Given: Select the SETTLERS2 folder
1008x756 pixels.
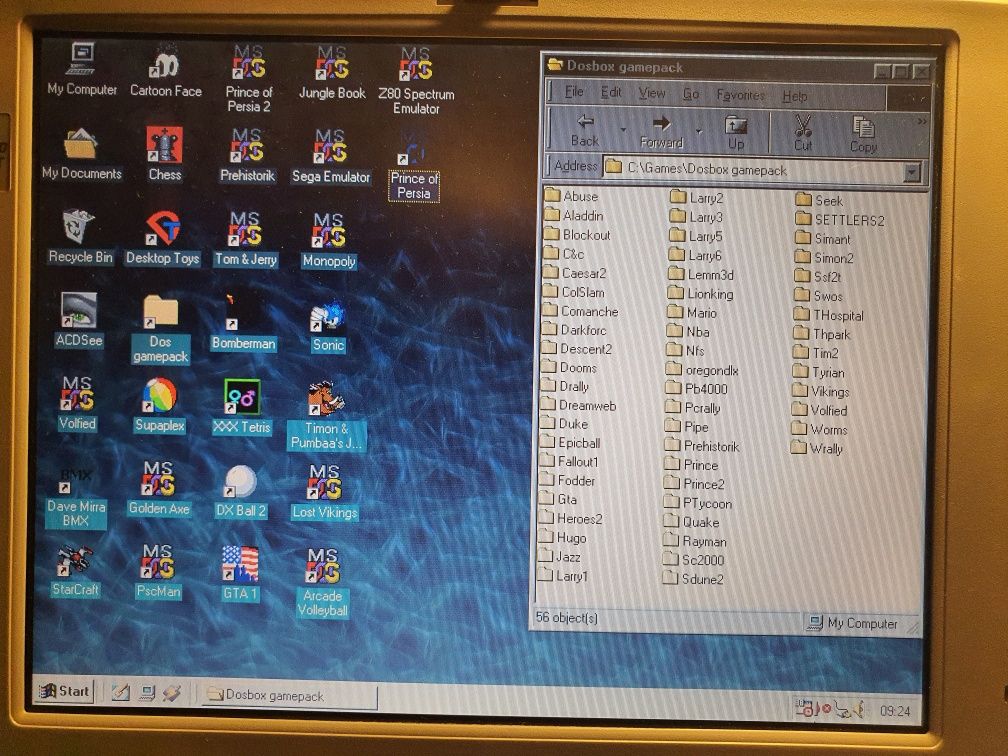Looking at the screenshot, I should tap(840, 219).
